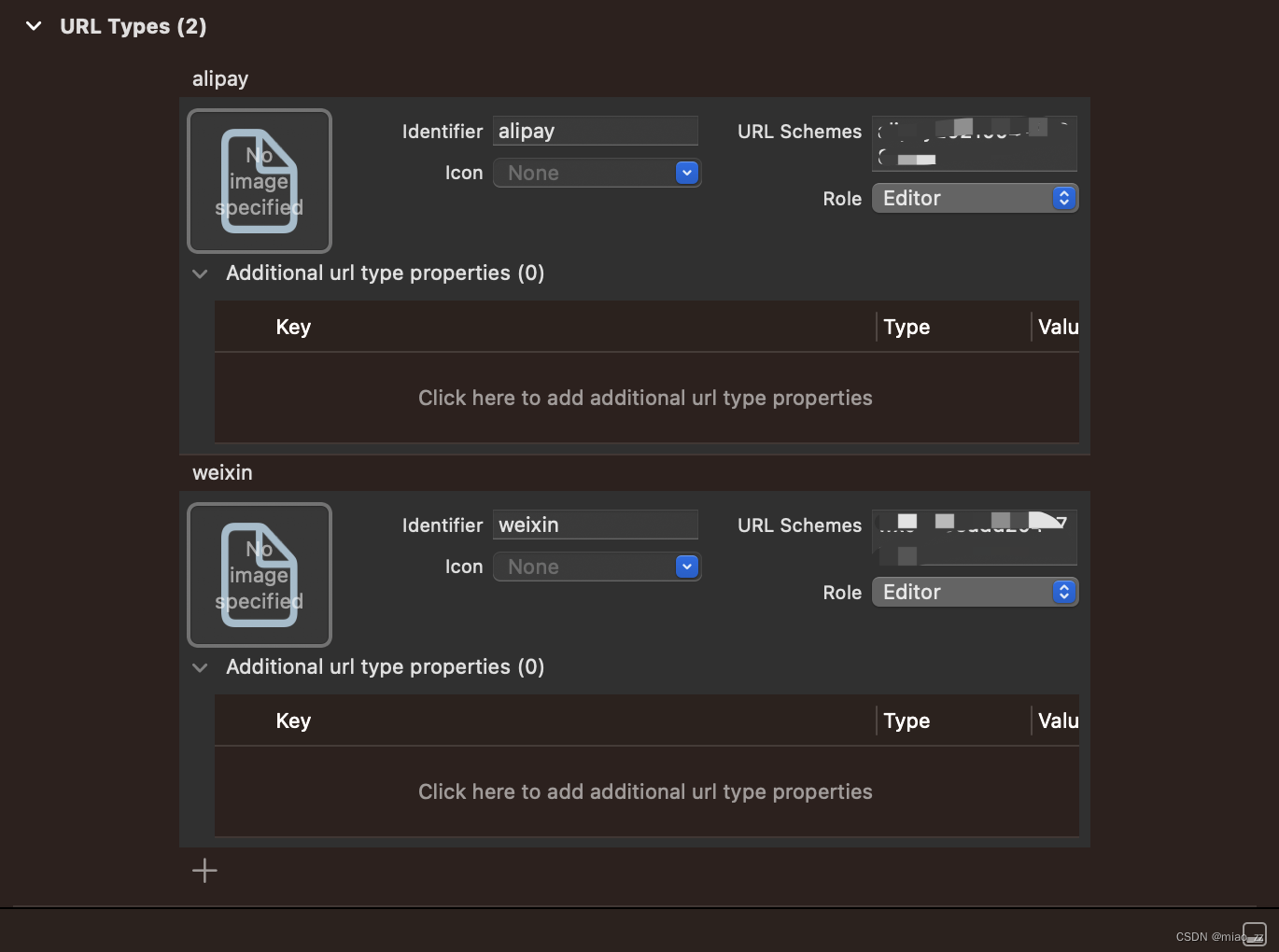Click the weixin URL Schemes field
1279x952 pixels.
[975, 537]
